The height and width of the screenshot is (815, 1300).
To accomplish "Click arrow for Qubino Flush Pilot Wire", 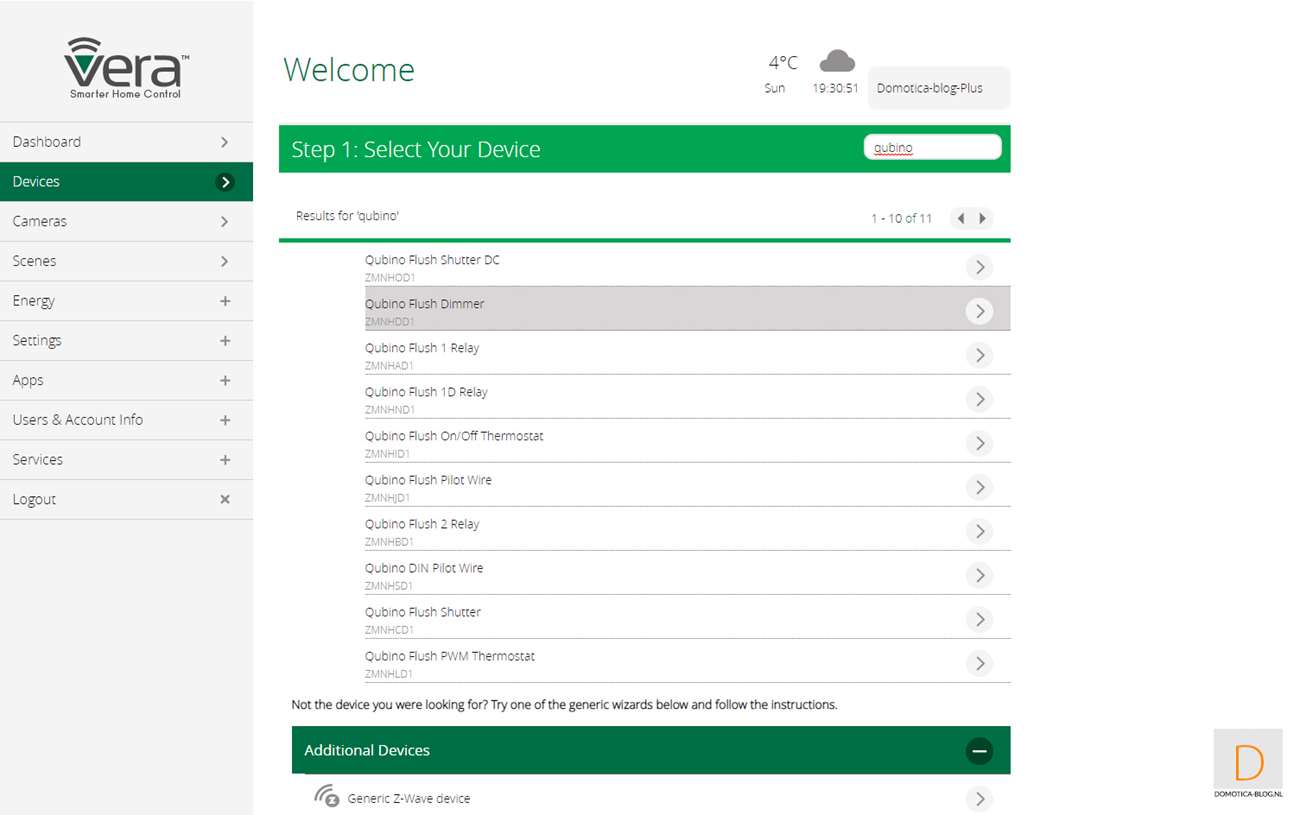I will point(980,487).
